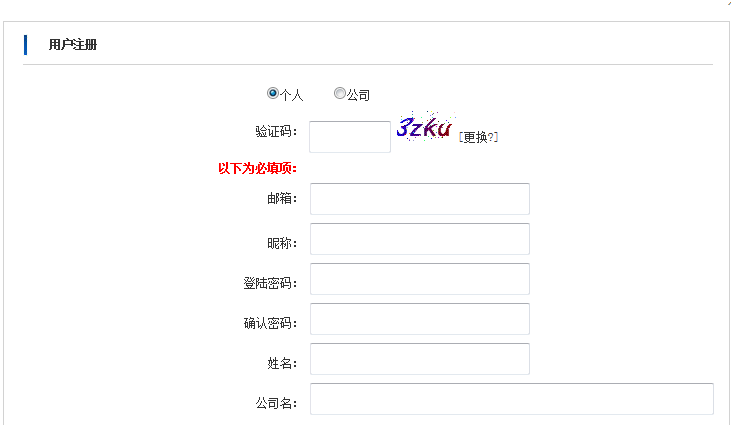Click the red 以下为必填项 notice
731x425 pixels.
257,168
